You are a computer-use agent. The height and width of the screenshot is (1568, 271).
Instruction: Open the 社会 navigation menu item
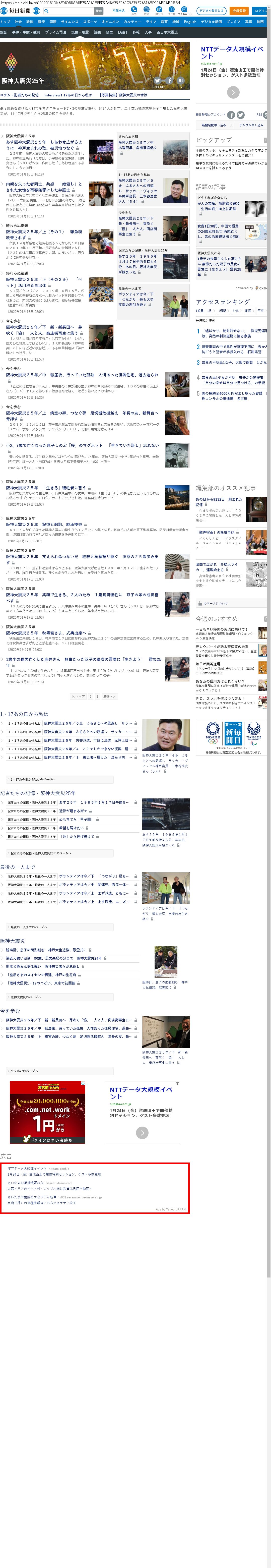tap(18, 22)
